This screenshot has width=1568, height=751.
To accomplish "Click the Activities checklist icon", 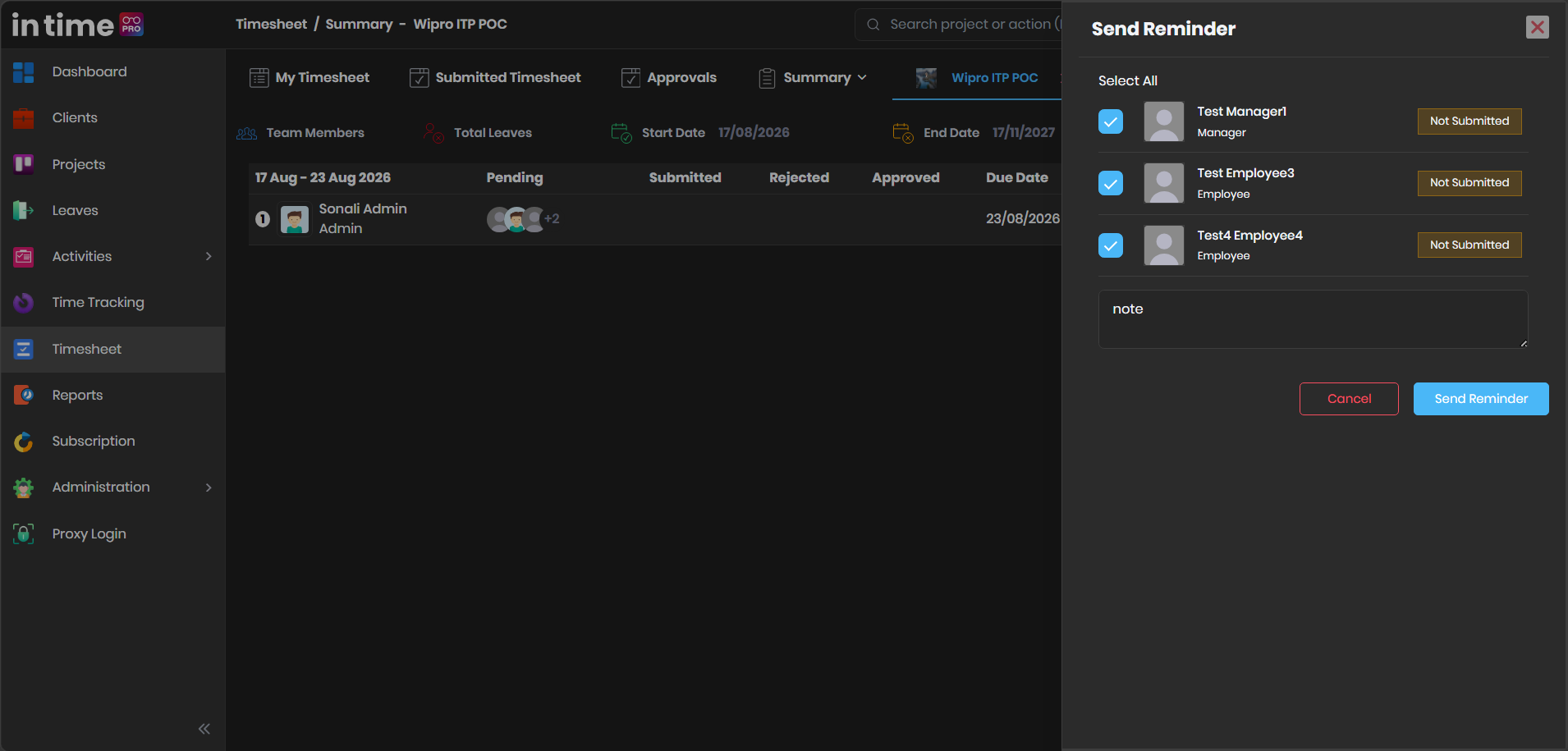I will coord(24,257).
